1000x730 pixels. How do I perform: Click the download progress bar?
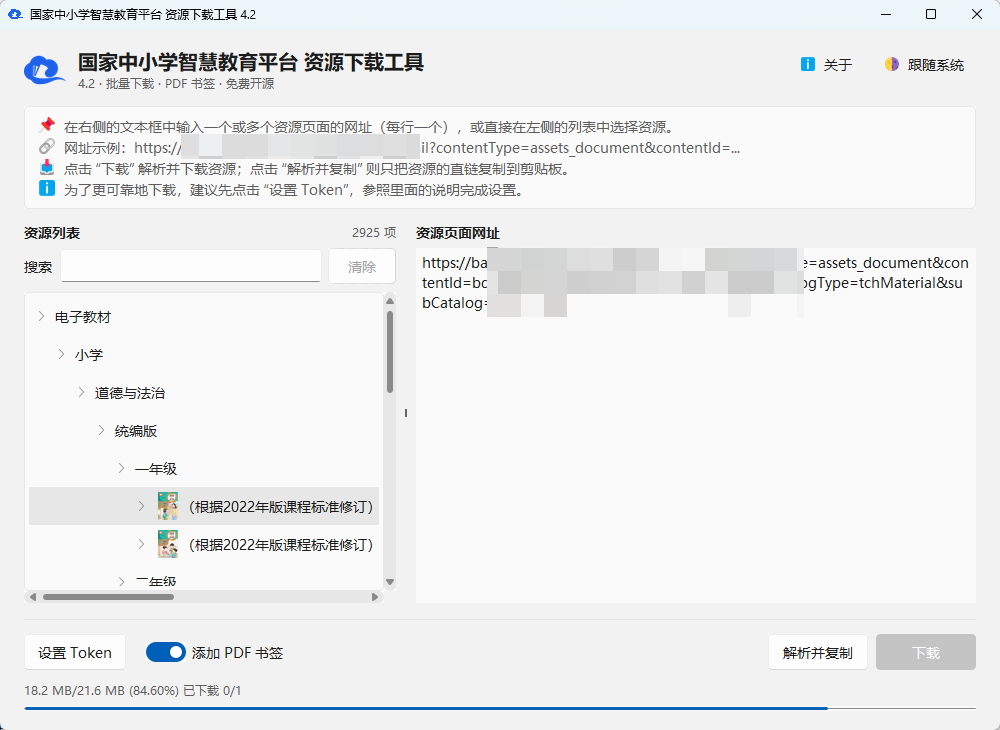coord(500,708)
